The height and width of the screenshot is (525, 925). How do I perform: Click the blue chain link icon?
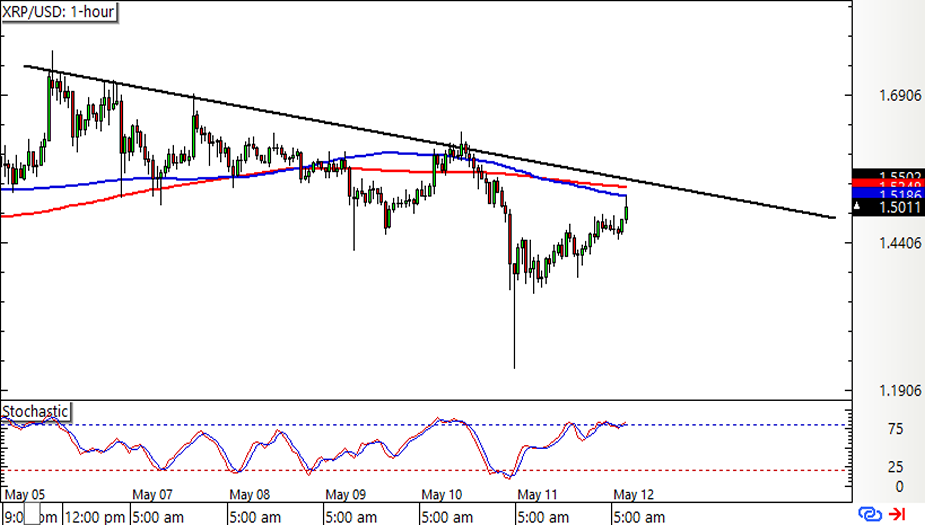coord(870,514)
